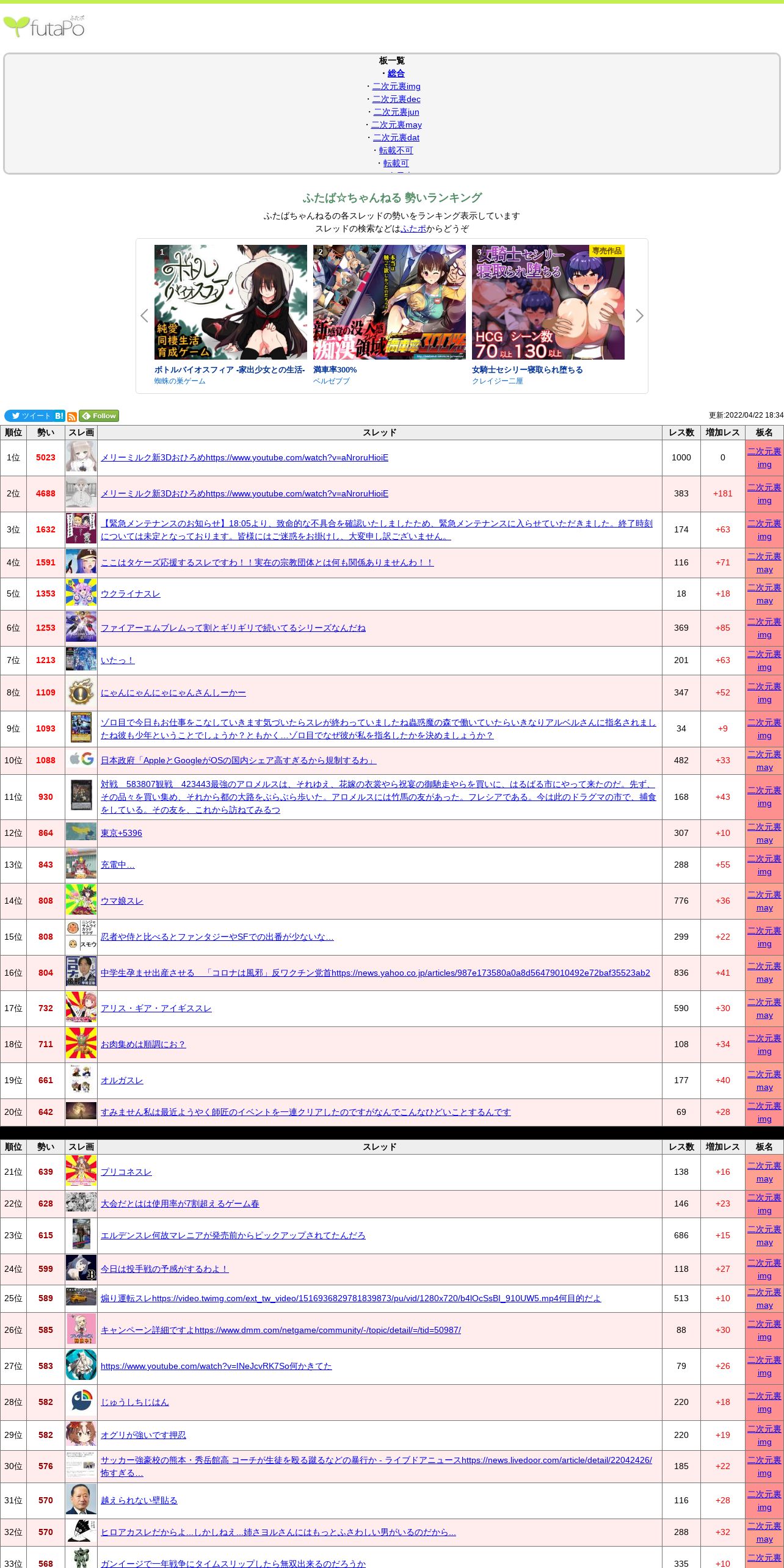This screenshot has height=1568, width=784.
Task: Open じゅうしちじはん thread link
Action: (x=135, y=1402)
